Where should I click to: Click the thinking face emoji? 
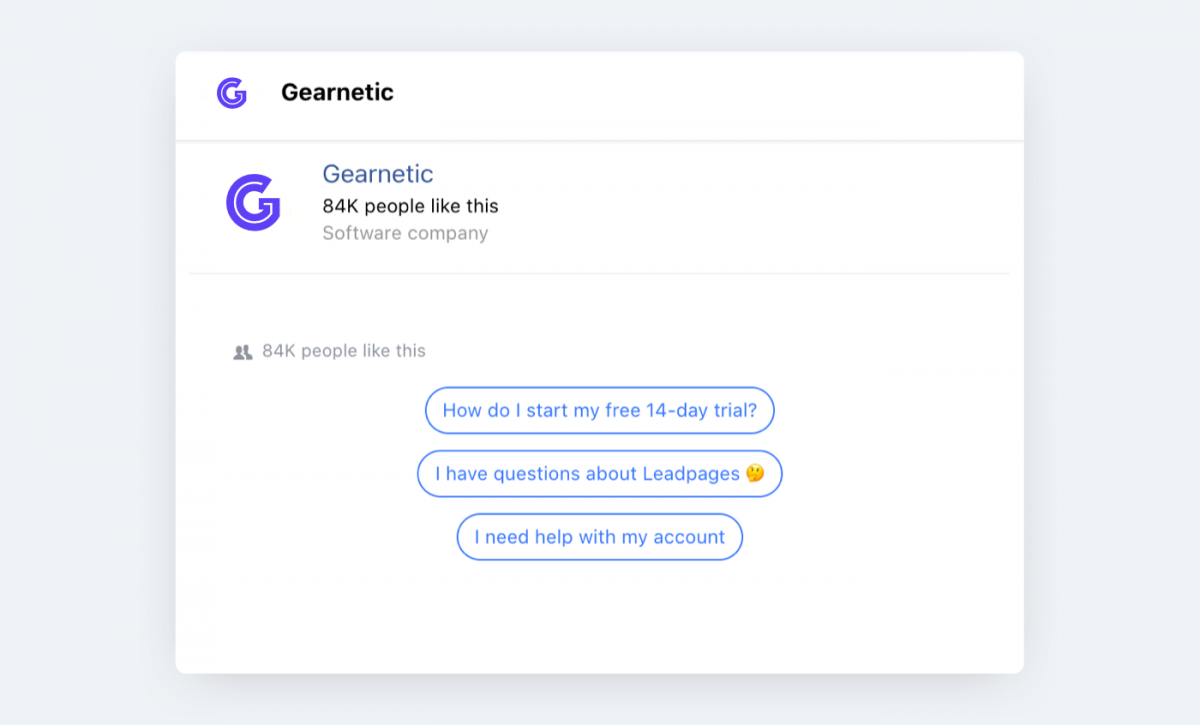click(755, 473)
